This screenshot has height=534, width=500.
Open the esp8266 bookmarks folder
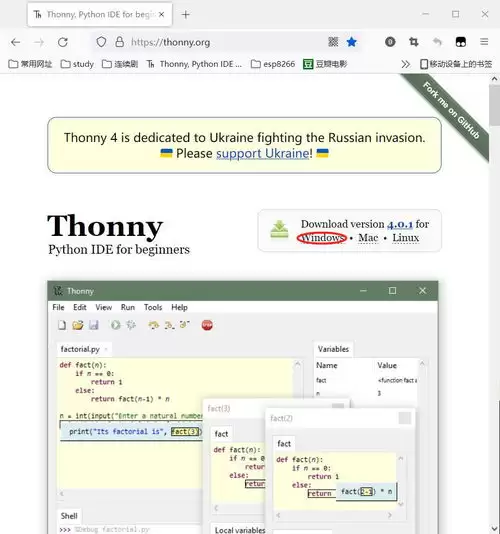coord(273,64)
